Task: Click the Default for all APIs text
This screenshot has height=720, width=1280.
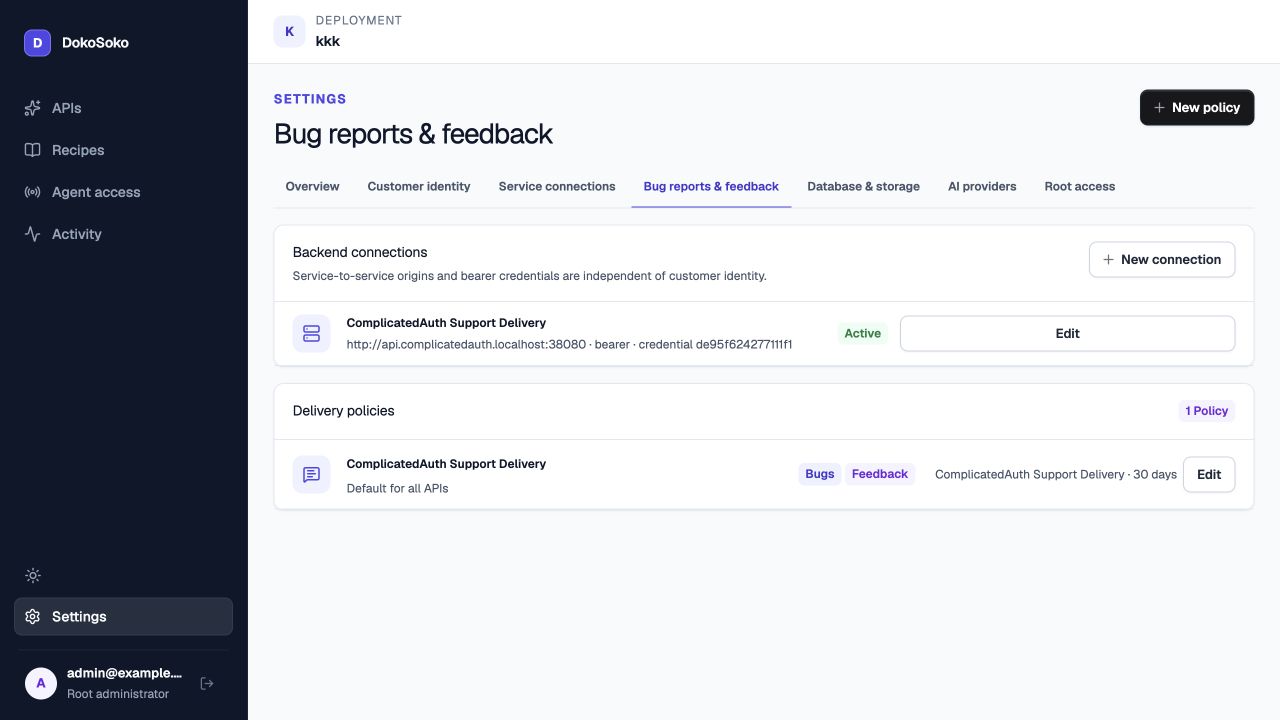Action: [397, 488]
